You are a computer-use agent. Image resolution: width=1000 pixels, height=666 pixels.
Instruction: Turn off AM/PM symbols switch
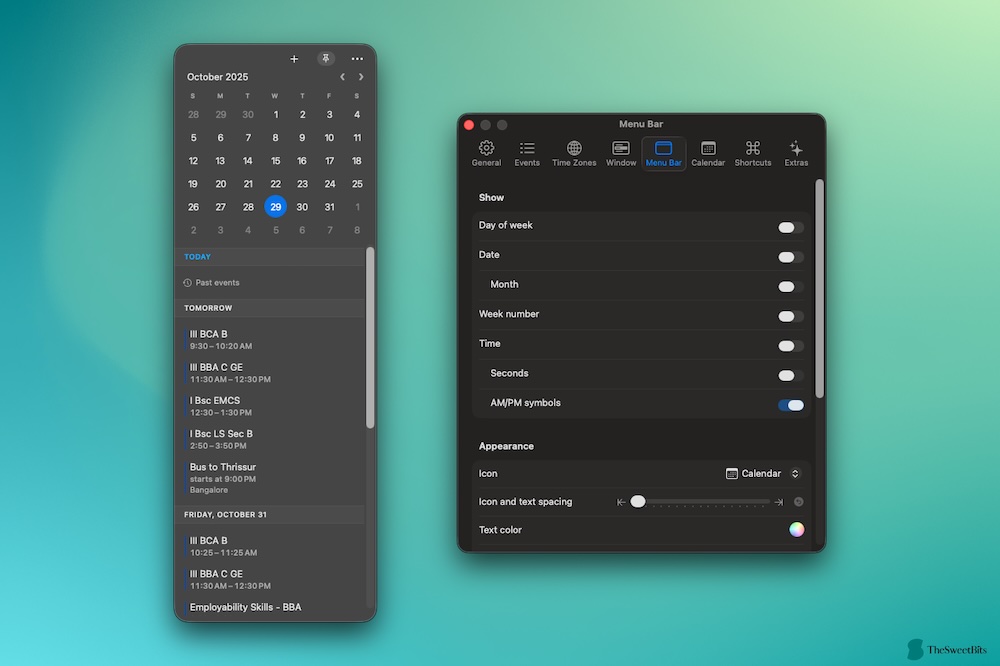[790, 405]
